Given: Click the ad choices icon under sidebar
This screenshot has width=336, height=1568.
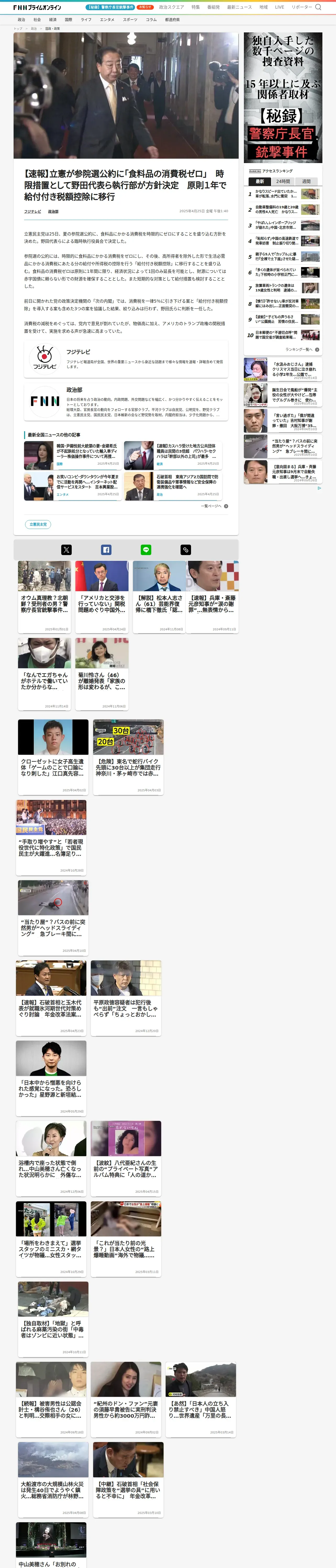Looking at the screenshot, I should pos(320,488).
